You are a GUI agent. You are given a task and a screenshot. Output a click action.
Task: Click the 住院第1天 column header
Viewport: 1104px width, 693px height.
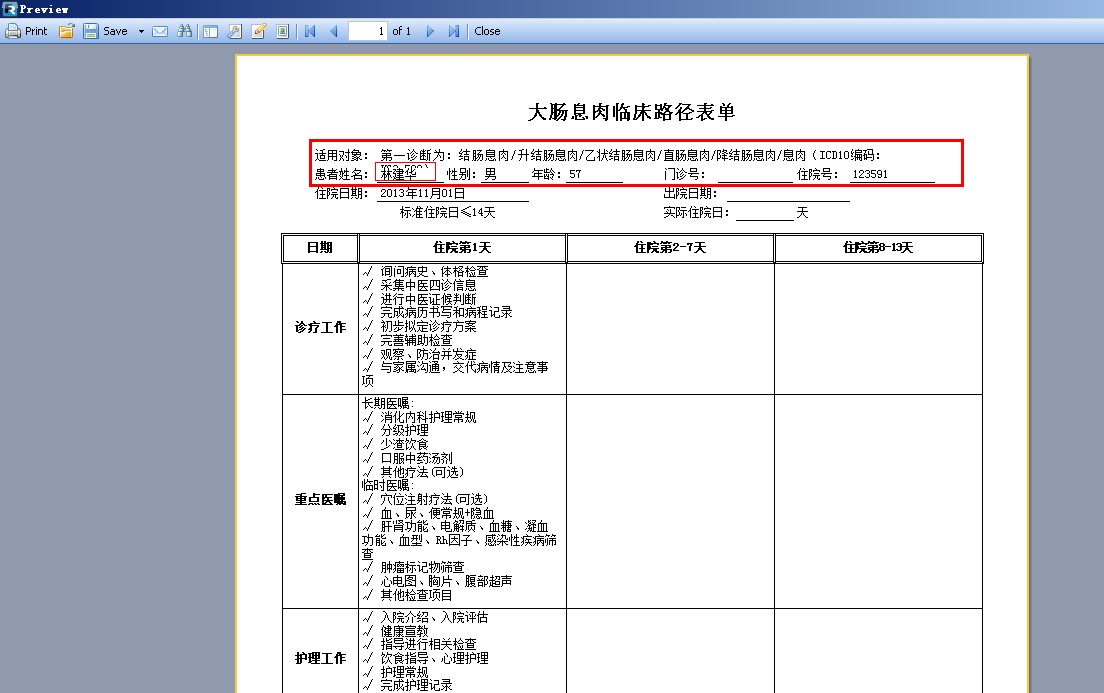click(462, 248)
